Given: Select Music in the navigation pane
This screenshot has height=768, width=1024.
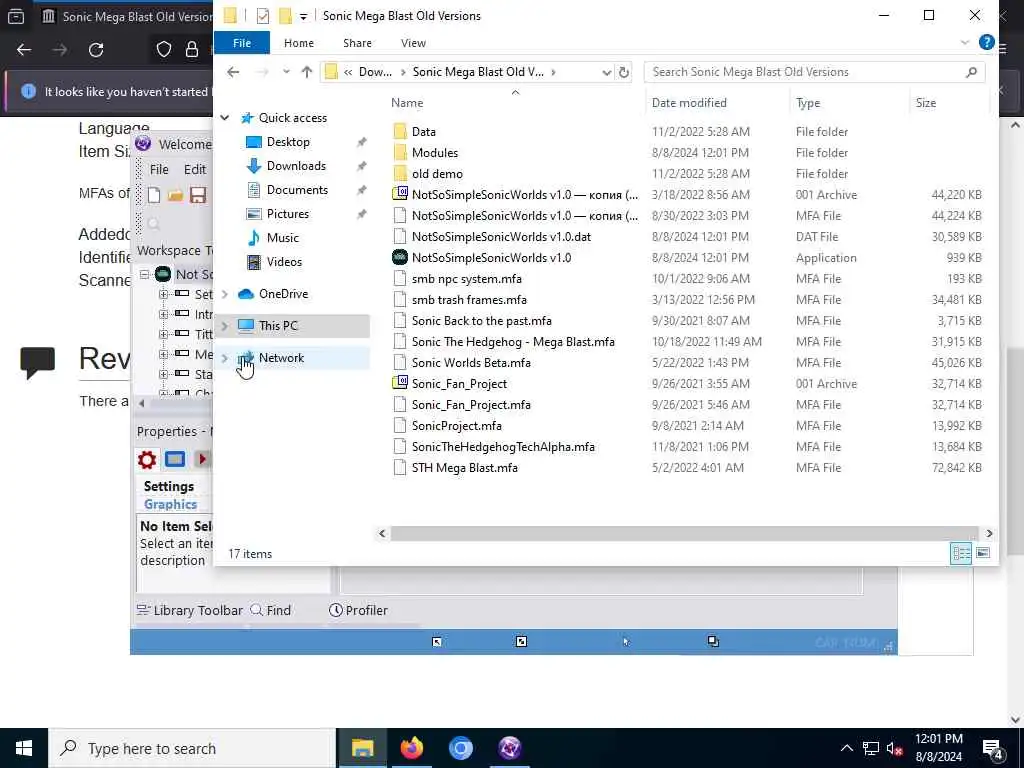Looking at the screenshot, I should [282, 238].
